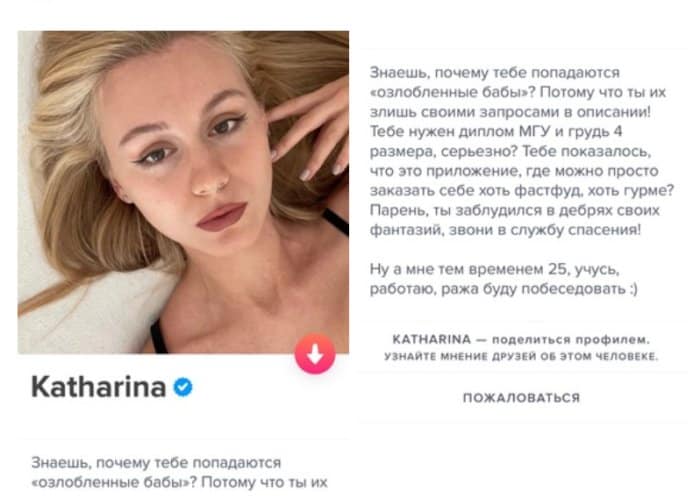The image size is (700, 498).
Task: Click the smiley ':)' ending the bio
Action: (633, 289)
